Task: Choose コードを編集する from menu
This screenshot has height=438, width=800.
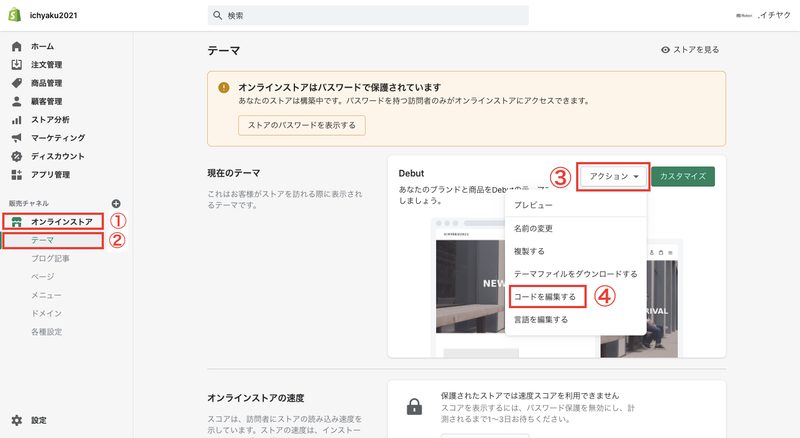Action: point(545,297)
